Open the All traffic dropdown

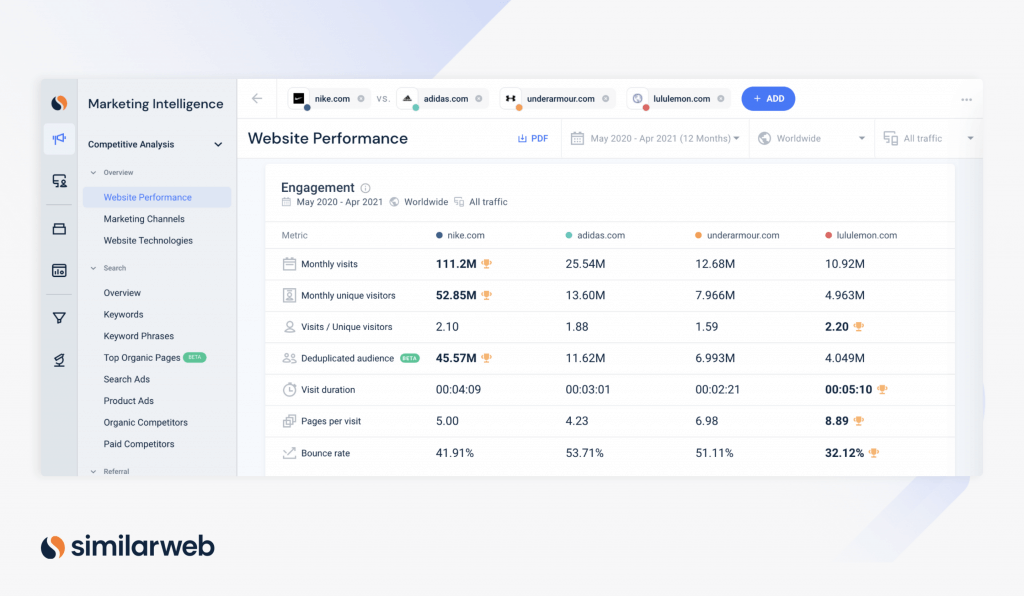coord(929,138)
